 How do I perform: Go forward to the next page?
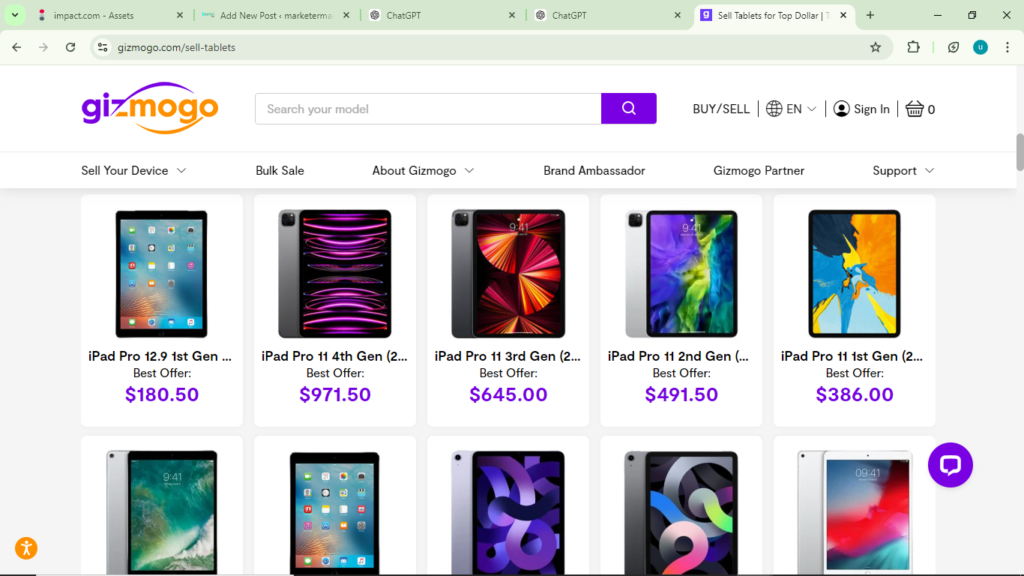coord(43,47)
